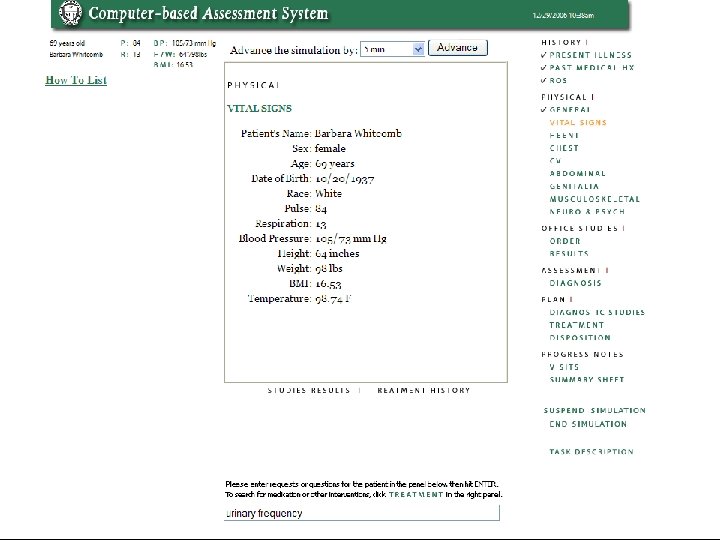Open Studies Results below the panel
The height and width of the screenshot is (540, 720).
[309, 390]
